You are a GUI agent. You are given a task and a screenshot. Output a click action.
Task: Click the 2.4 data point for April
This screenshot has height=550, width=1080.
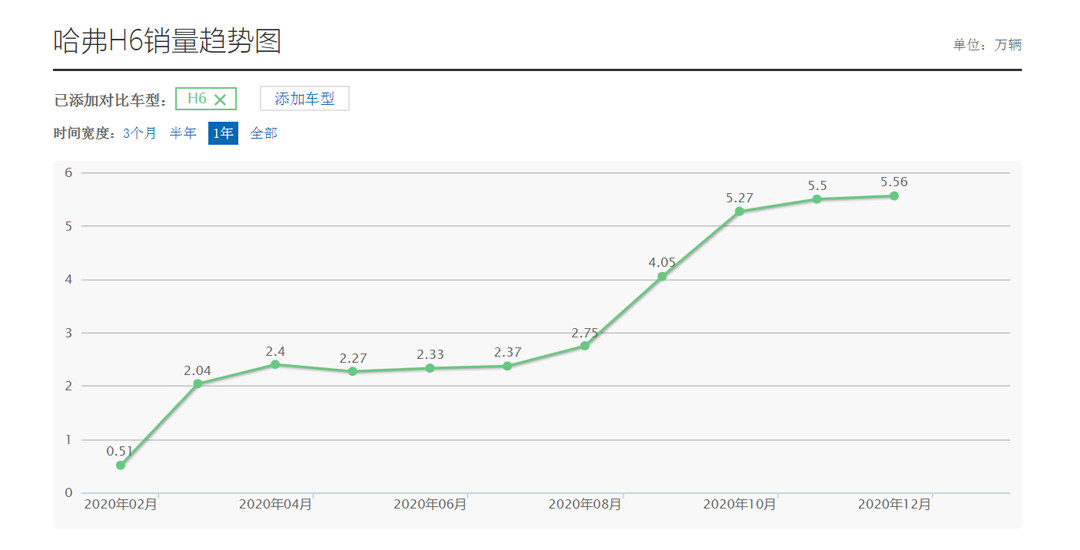coord(275,364)
